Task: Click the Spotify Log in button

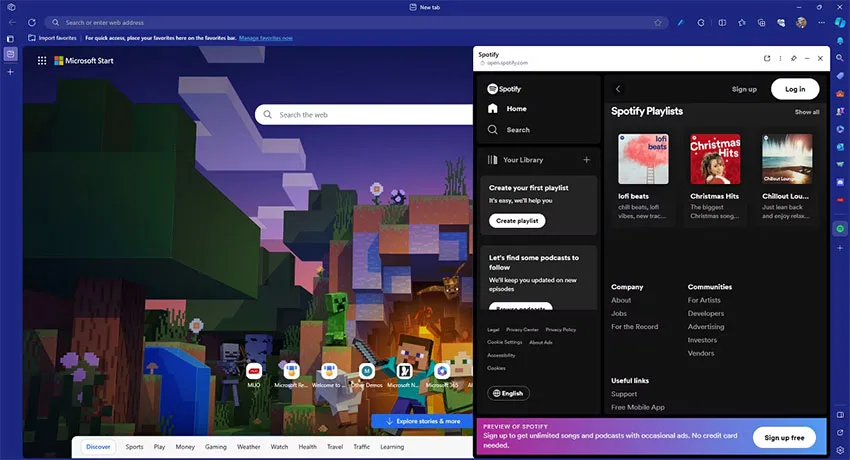Action: pyautogui.click(x=795, y=89)
